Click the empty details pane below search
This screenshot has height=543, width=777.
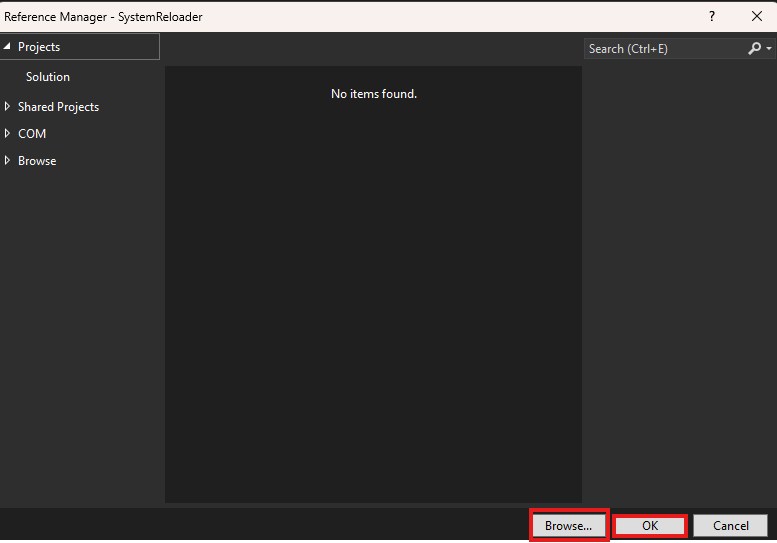tap(678, 280)
